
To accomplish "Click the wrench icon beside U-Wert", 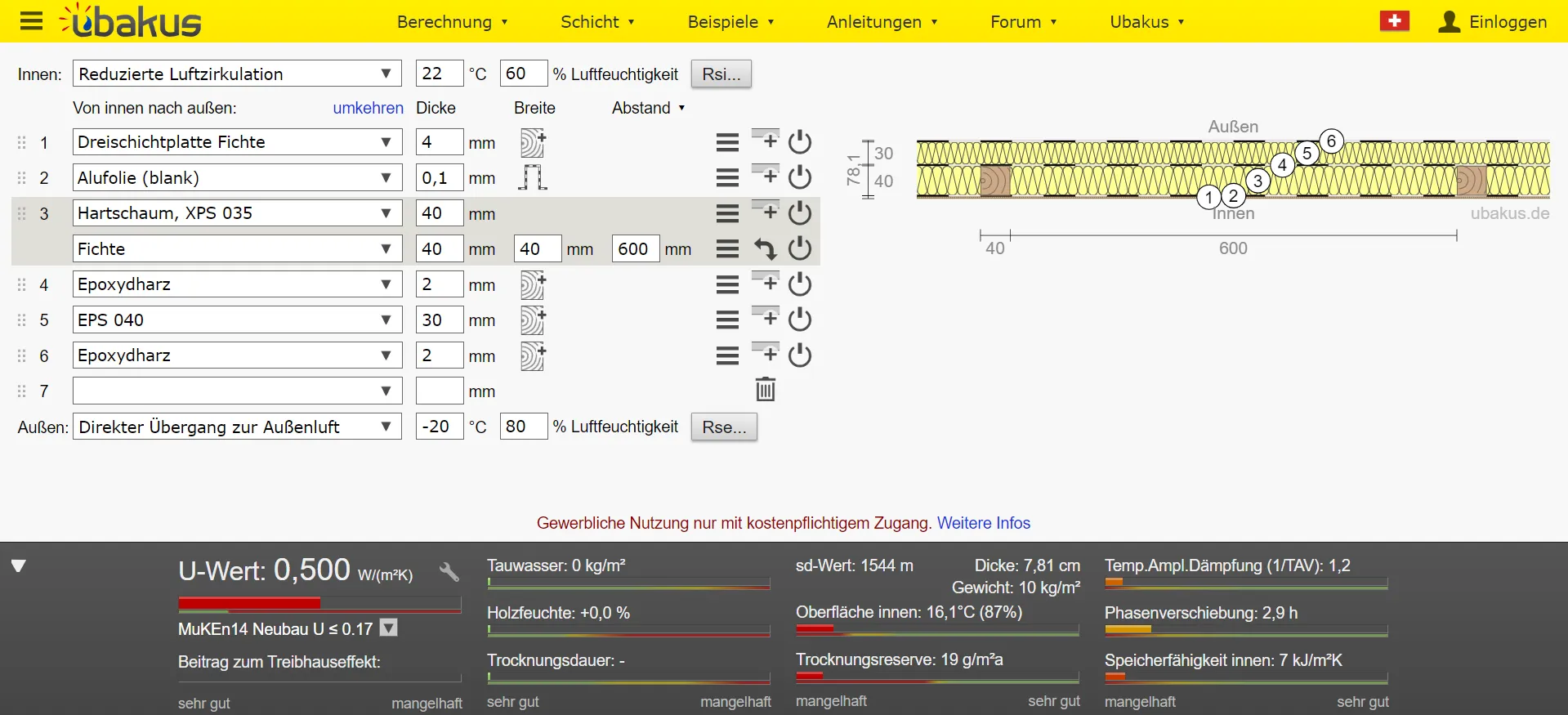I will pyautogui.click(x=449, y=571).
